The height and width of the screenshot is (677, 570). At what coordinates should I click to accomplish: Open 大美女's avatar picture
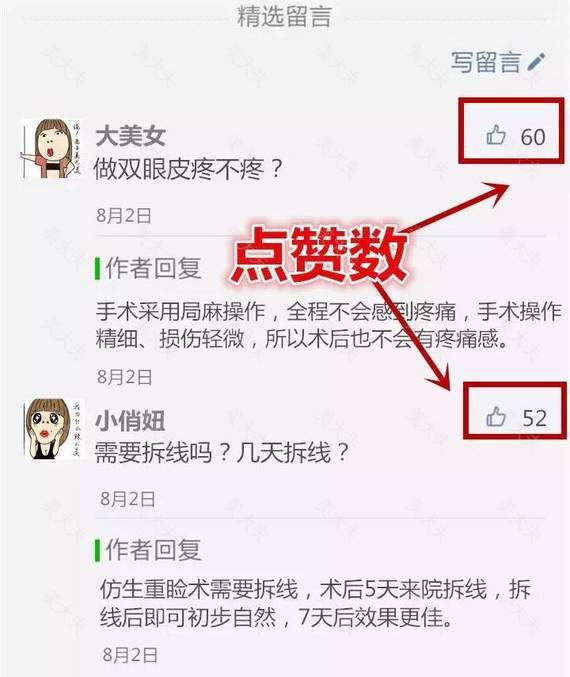51,149
